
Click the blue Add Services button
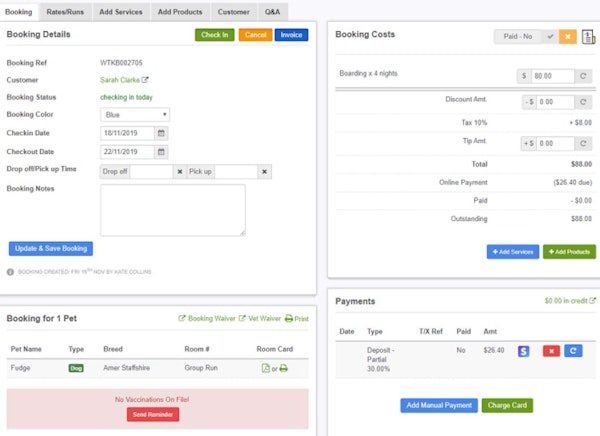coord(513,252)
